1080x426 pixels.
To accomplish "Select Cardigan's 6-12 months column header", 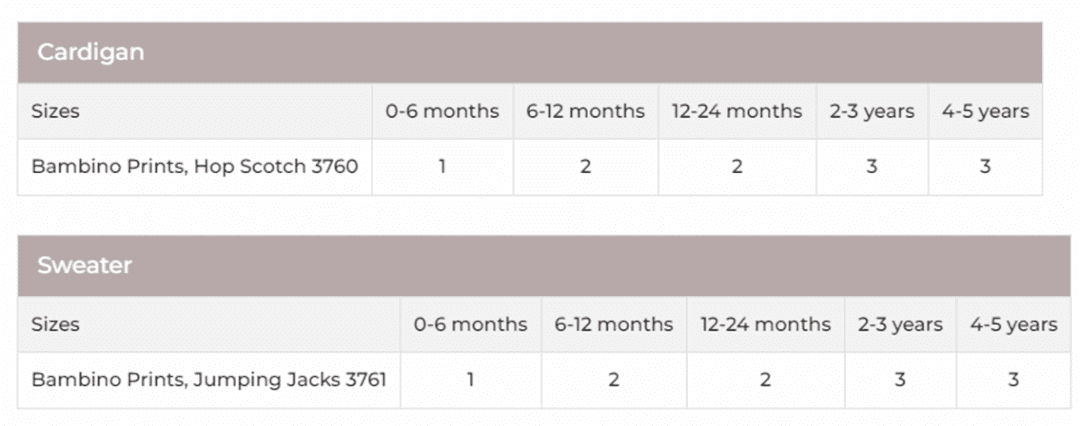I will point(585,111).
